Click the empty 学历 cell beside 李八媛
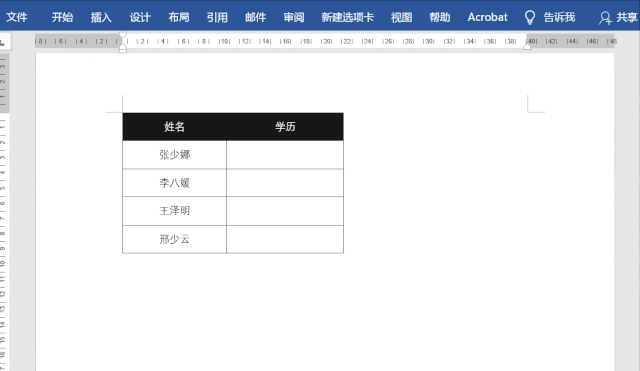The height and width of the screenshot is (371, 640). (x=285, y=183)
